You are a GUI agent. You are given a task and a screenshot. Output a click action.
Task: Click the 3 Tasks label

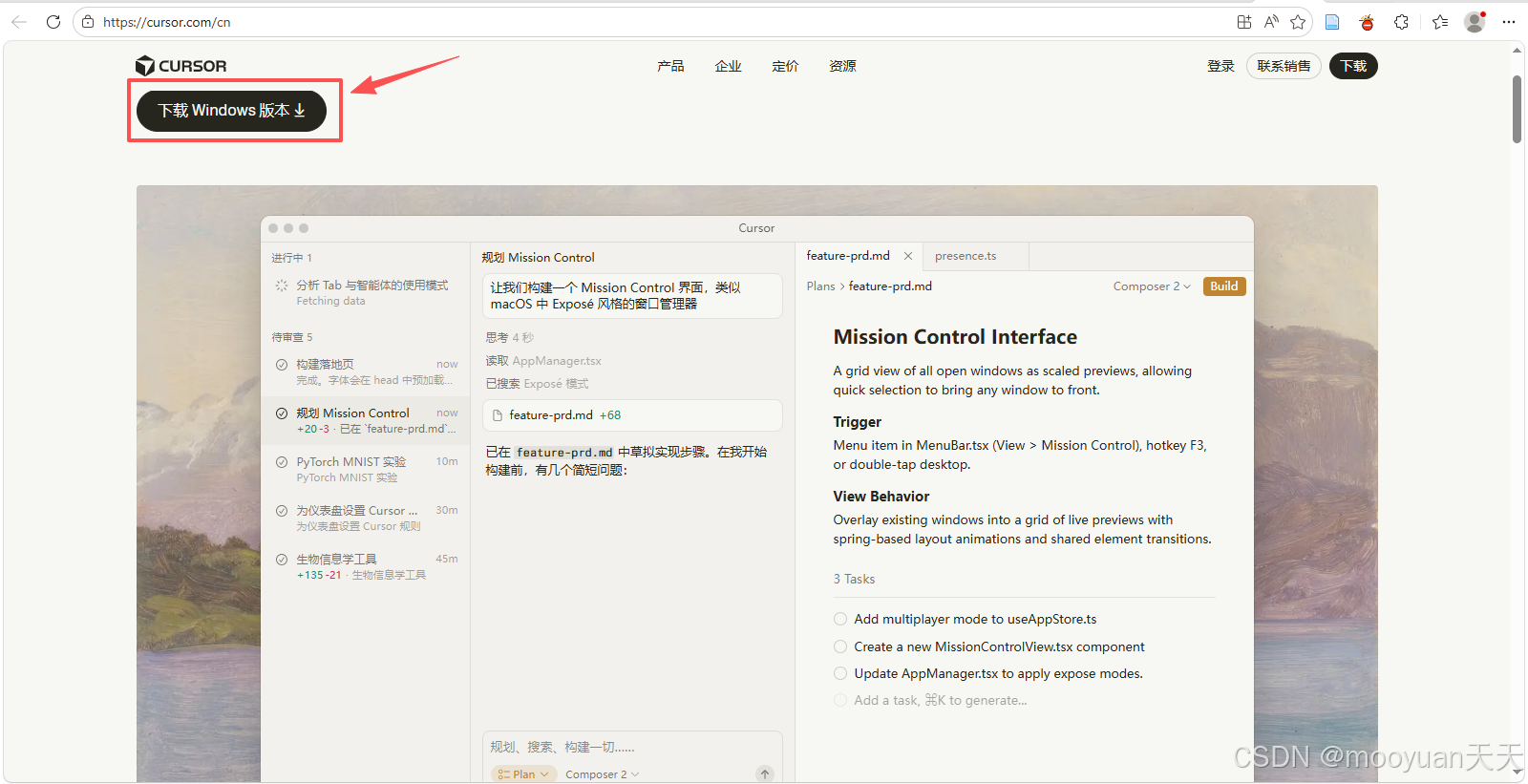854,579
